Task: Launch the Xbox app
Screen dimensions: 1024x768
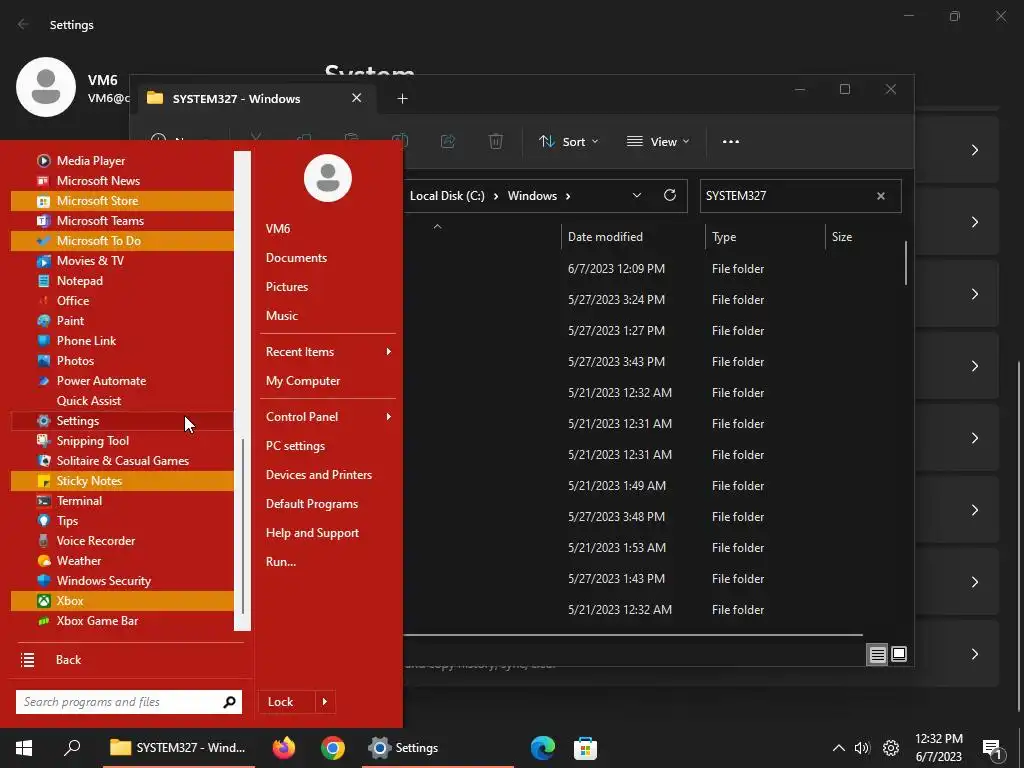Action: [122, 601]
